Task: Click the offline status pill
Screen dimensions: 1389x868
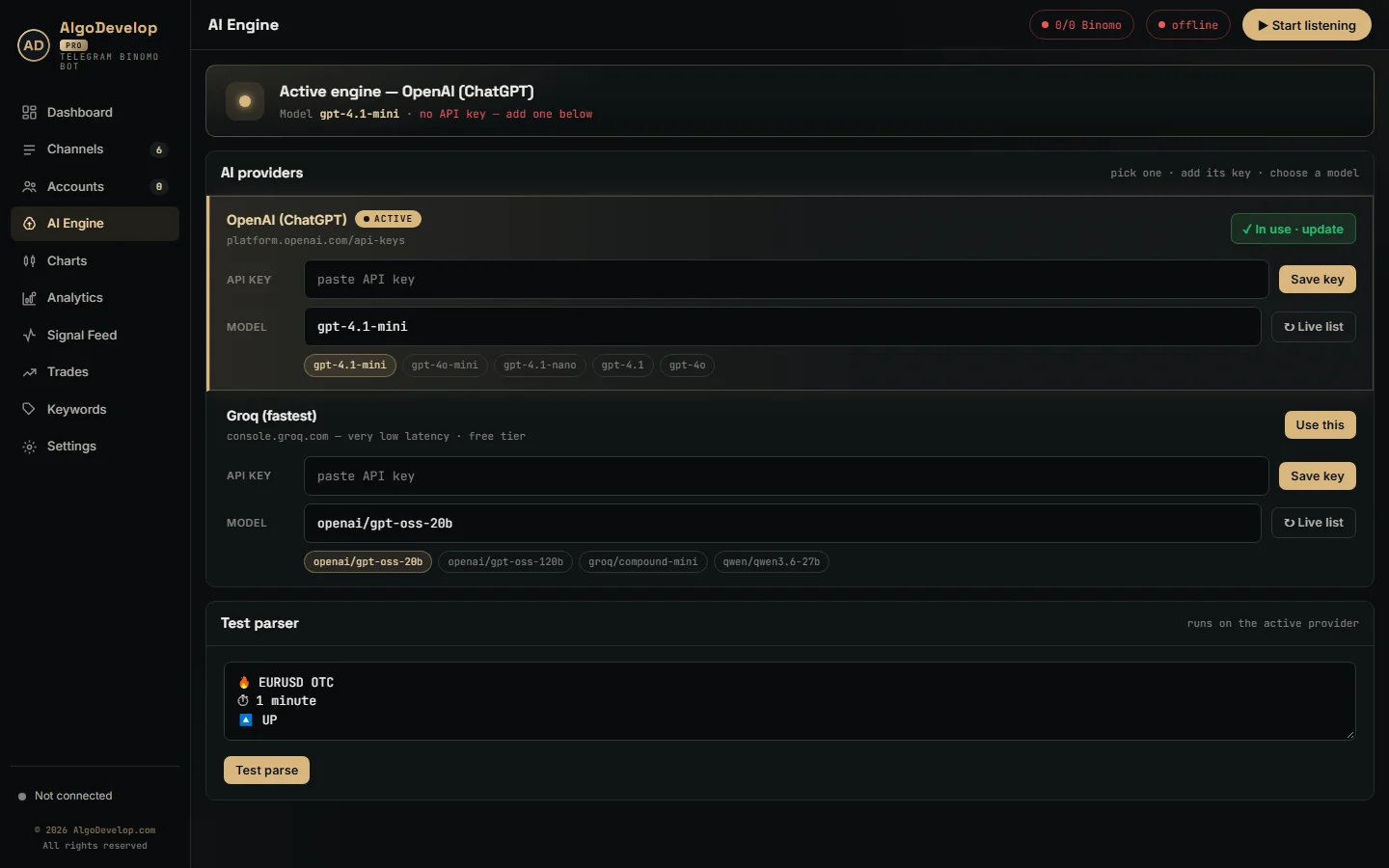Action: (x=1188, y=25)
